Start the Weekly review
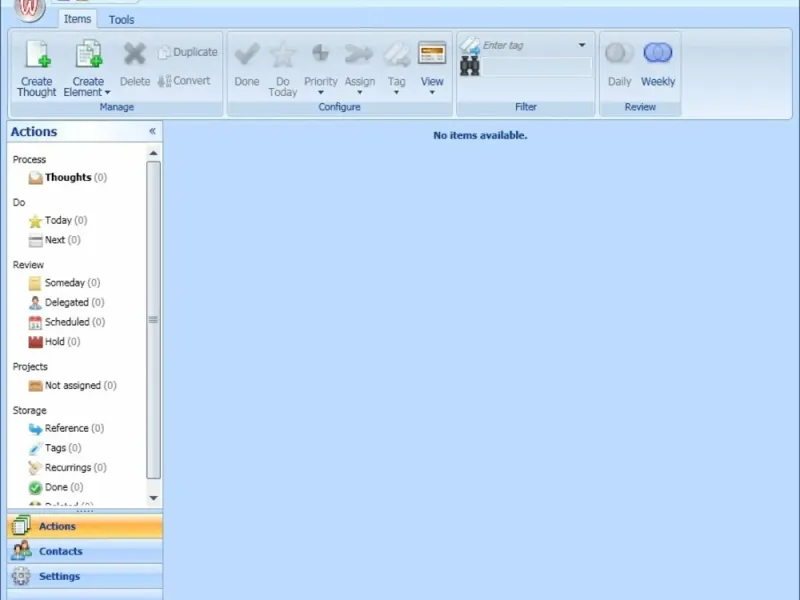 (x=658, y=65)
